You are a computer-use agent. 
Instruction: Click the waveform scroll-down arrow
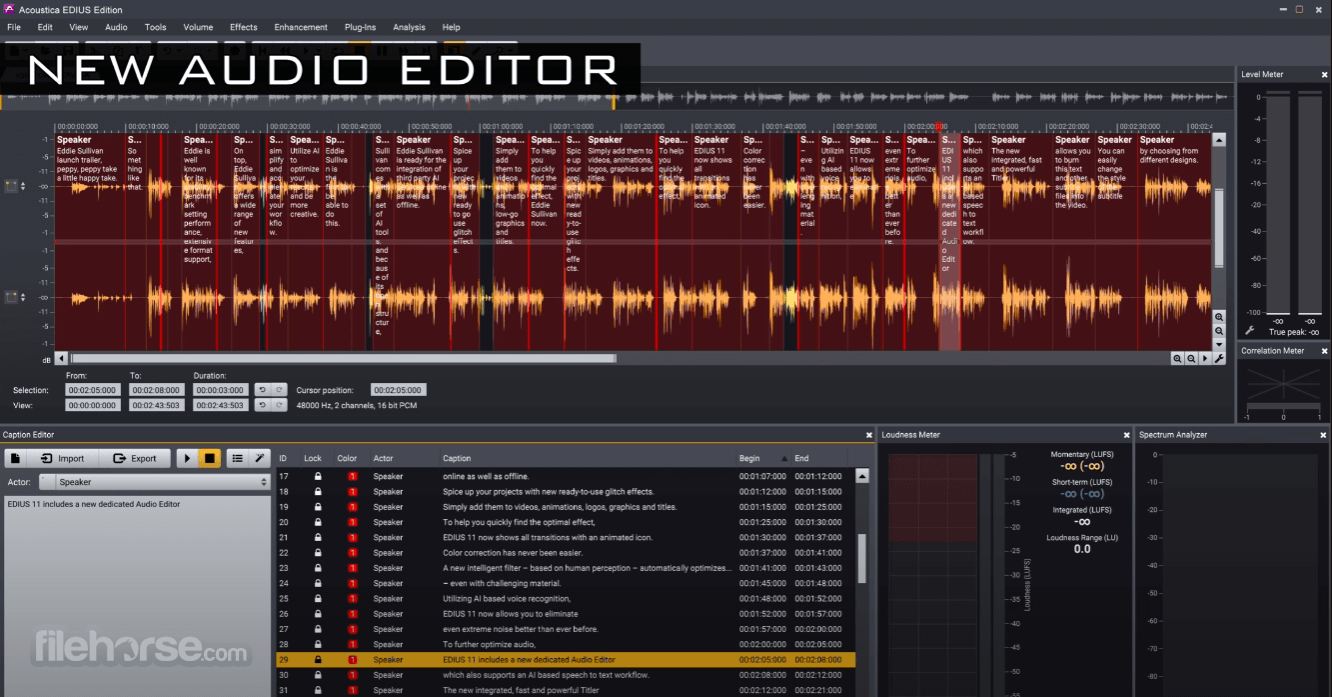[x=1219, y=345]
